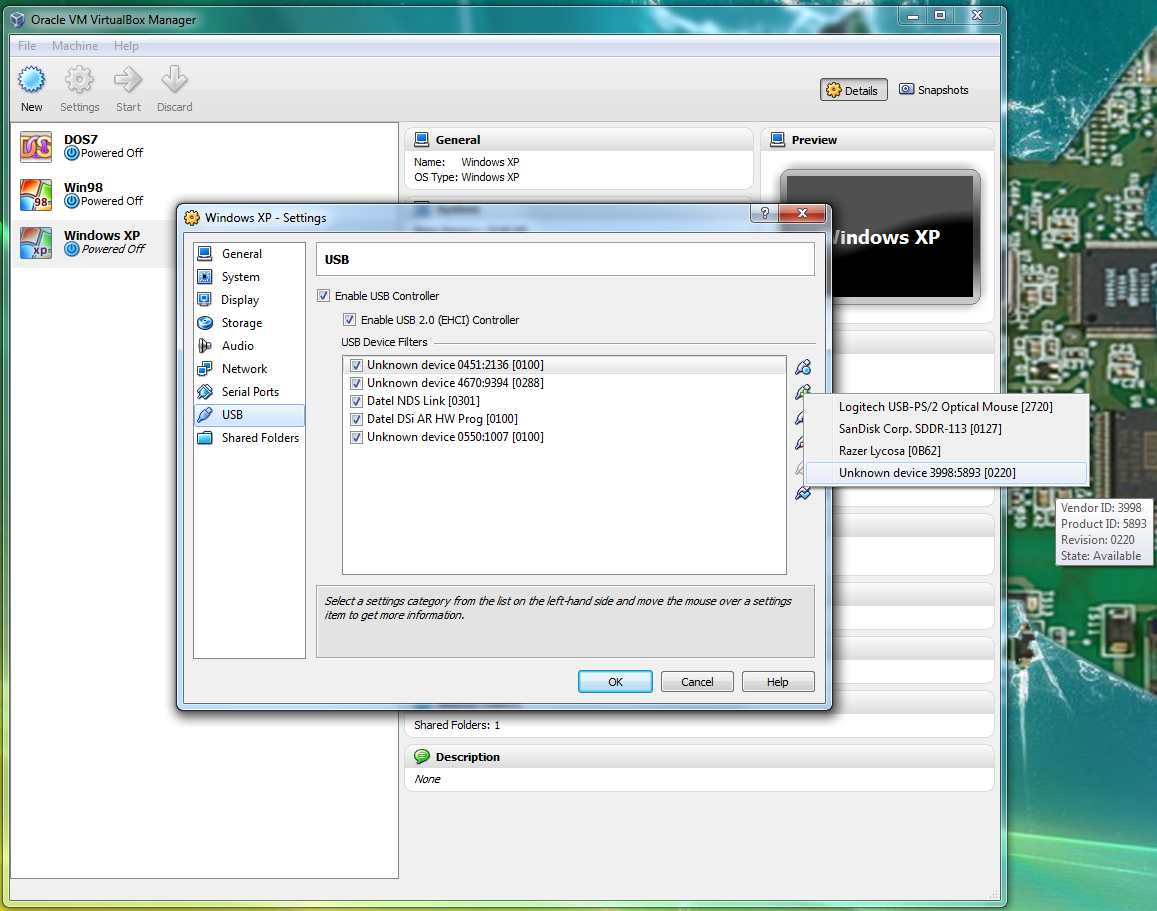Image resolution: width=1157 pixels, height=911 pixels.
Task: Click the OK button in settings dialog
Action: [615, 682]
